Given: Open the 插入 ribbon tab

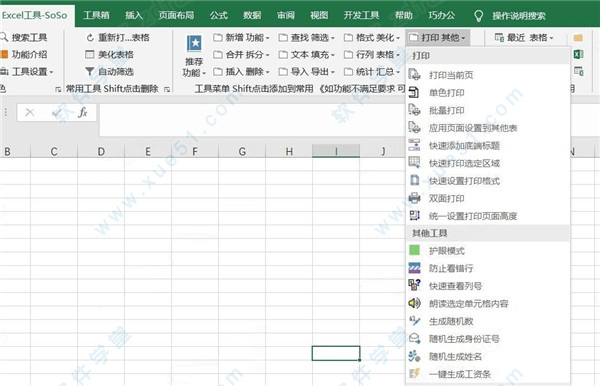Looking at the screenshot, I should pyautogui.click(x=134, y=16).
